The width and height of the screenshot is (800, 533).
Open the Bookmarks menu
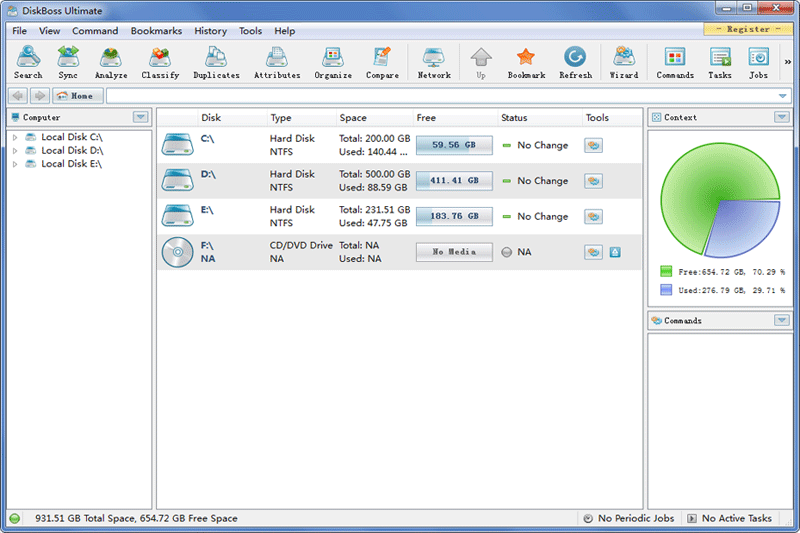pos(156,31)
